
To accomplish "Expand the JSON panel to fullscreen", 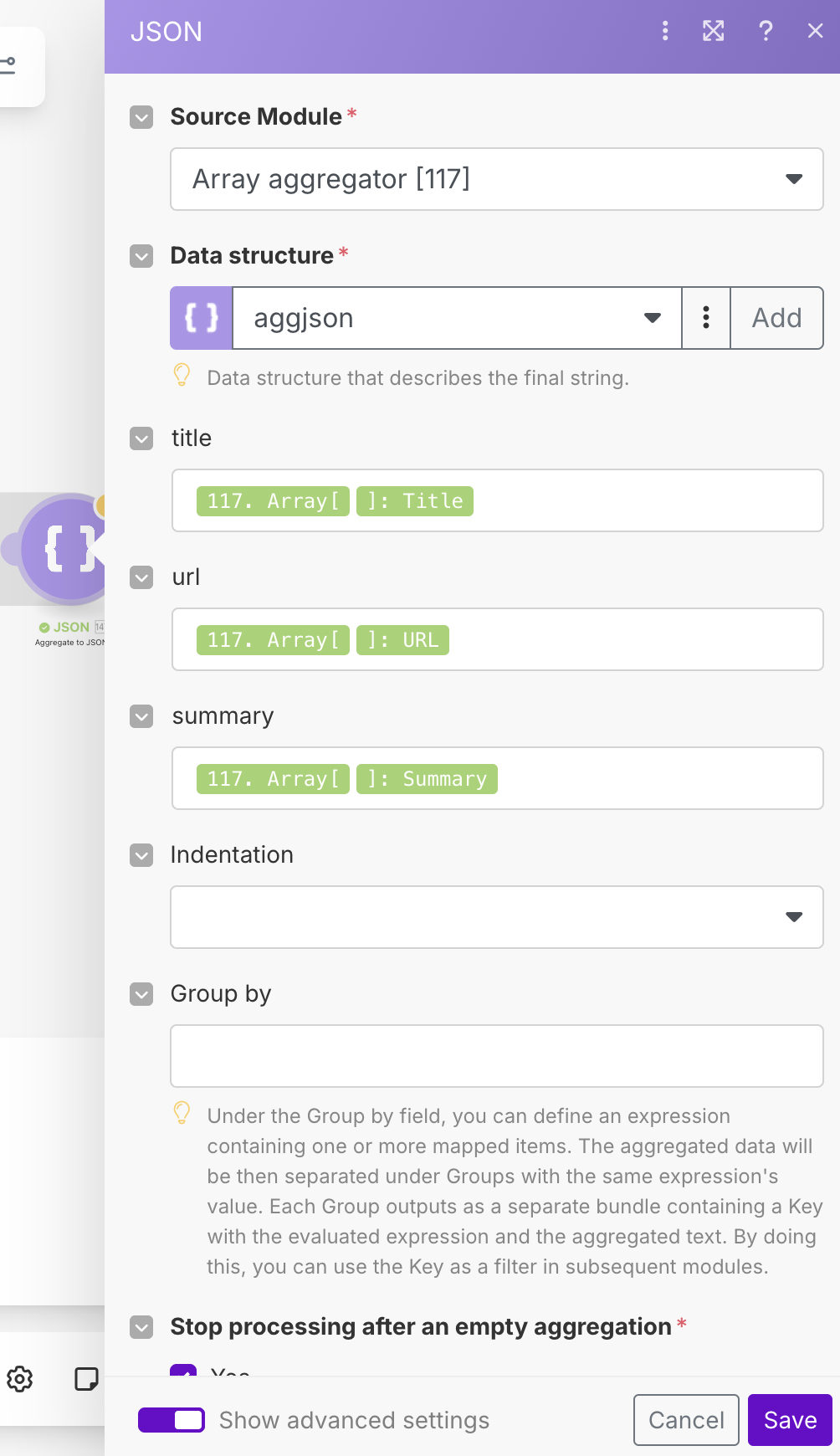I will [713, 32].
